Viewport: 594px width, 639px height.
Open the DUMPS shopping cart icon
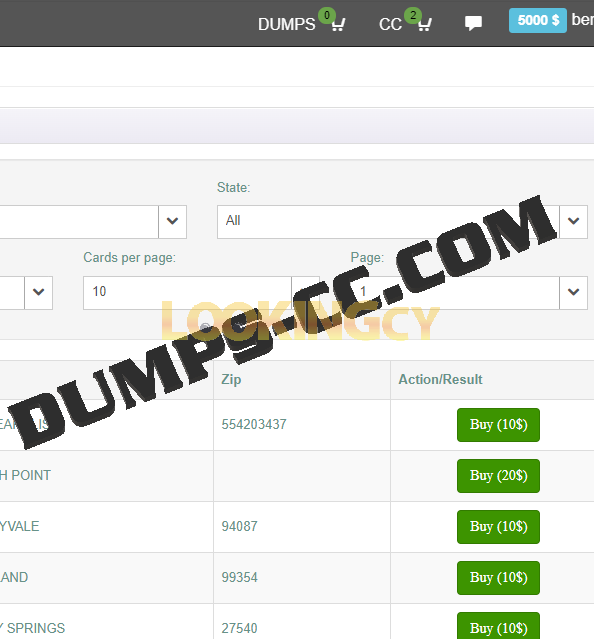coord(338,25)
